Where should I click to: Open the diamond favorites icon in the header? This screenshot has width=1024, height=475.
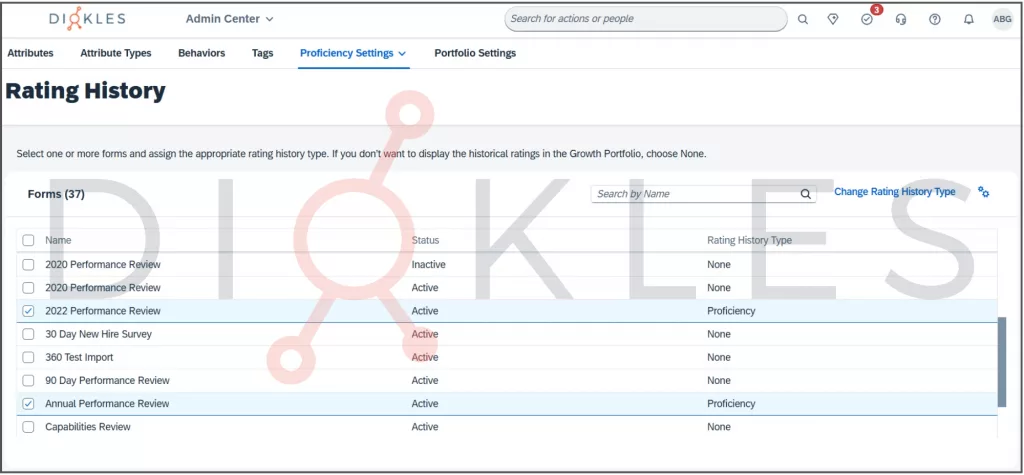pos(833,19)
